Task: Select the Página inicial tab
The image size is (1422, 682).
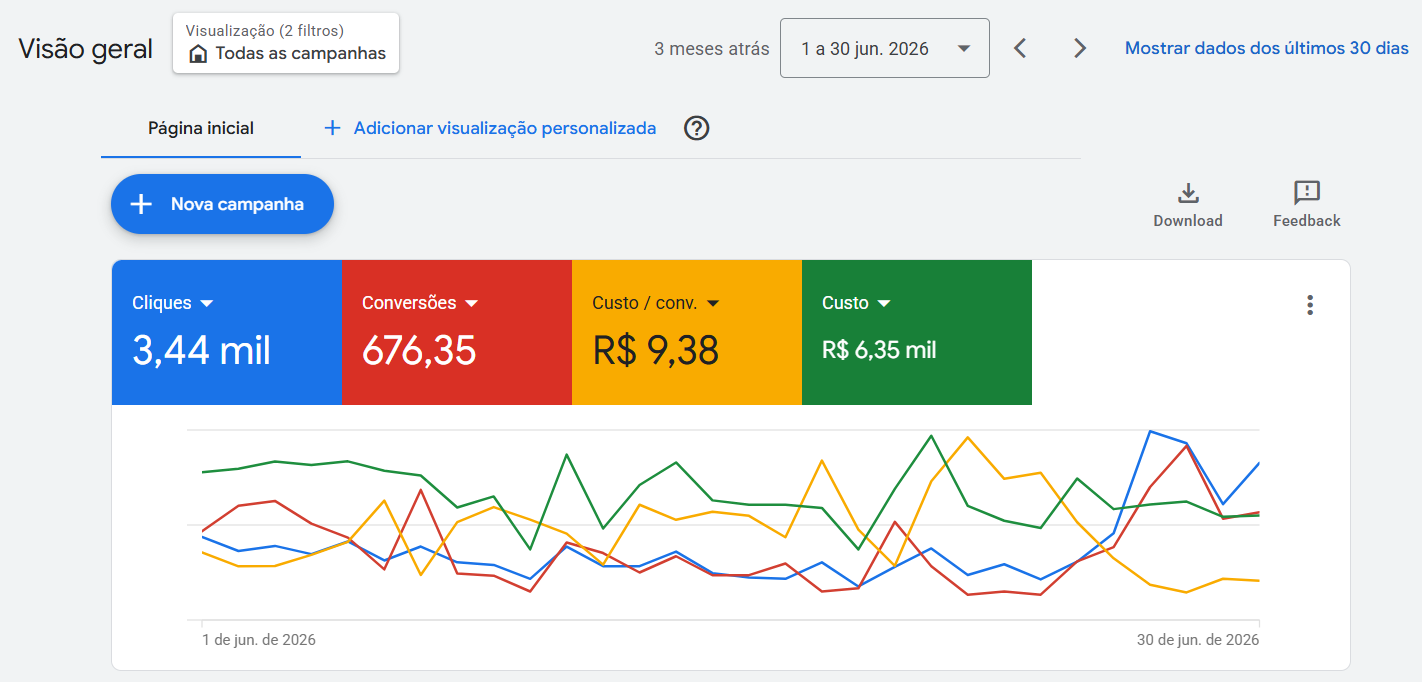Action: click(201, 128)
